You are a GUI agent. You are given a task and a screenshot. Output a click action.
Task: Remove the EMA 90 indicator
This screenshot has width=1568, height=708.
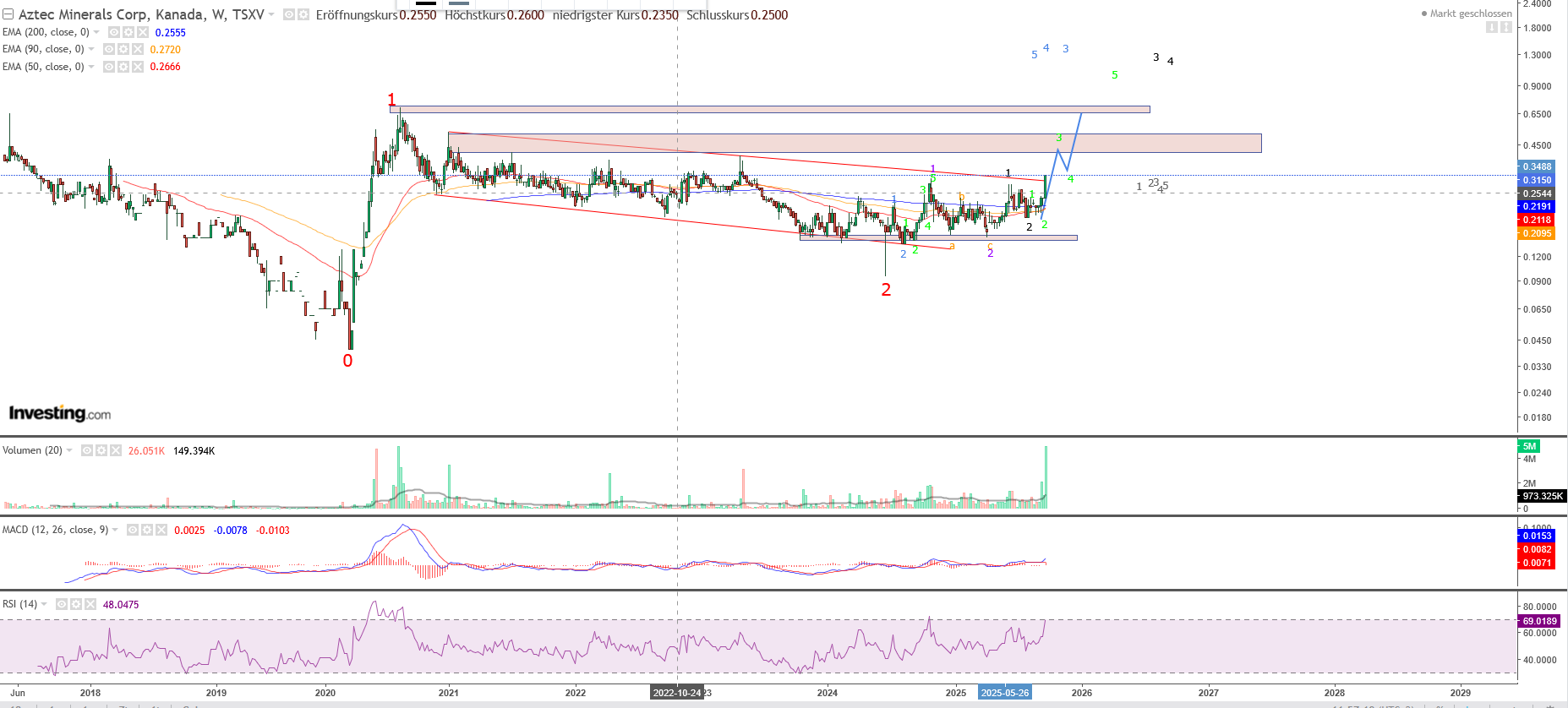pos(138,49)
